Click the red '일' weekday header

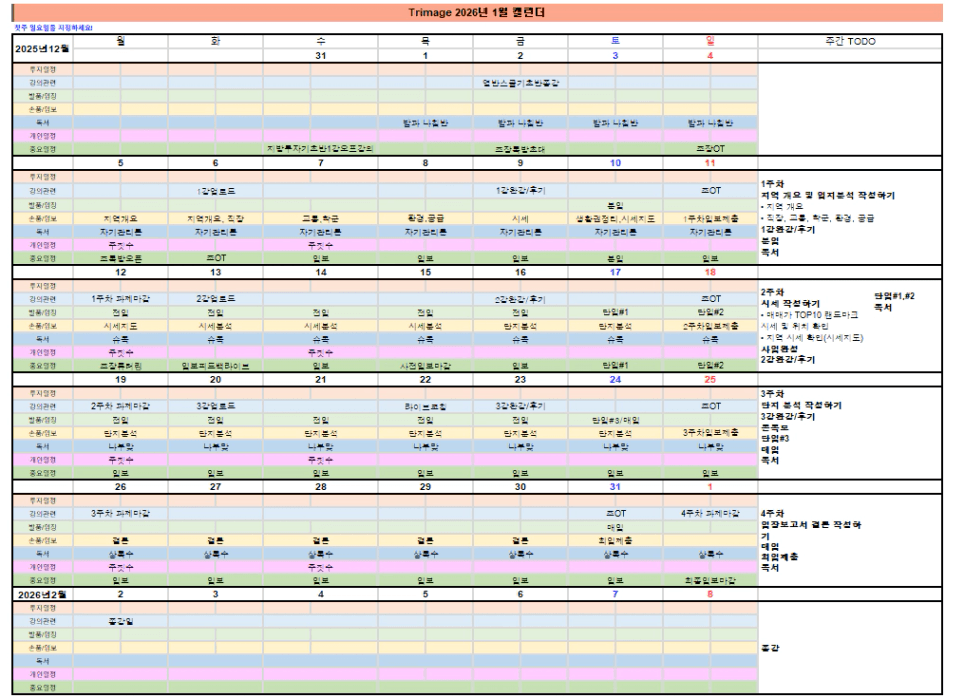710,41
